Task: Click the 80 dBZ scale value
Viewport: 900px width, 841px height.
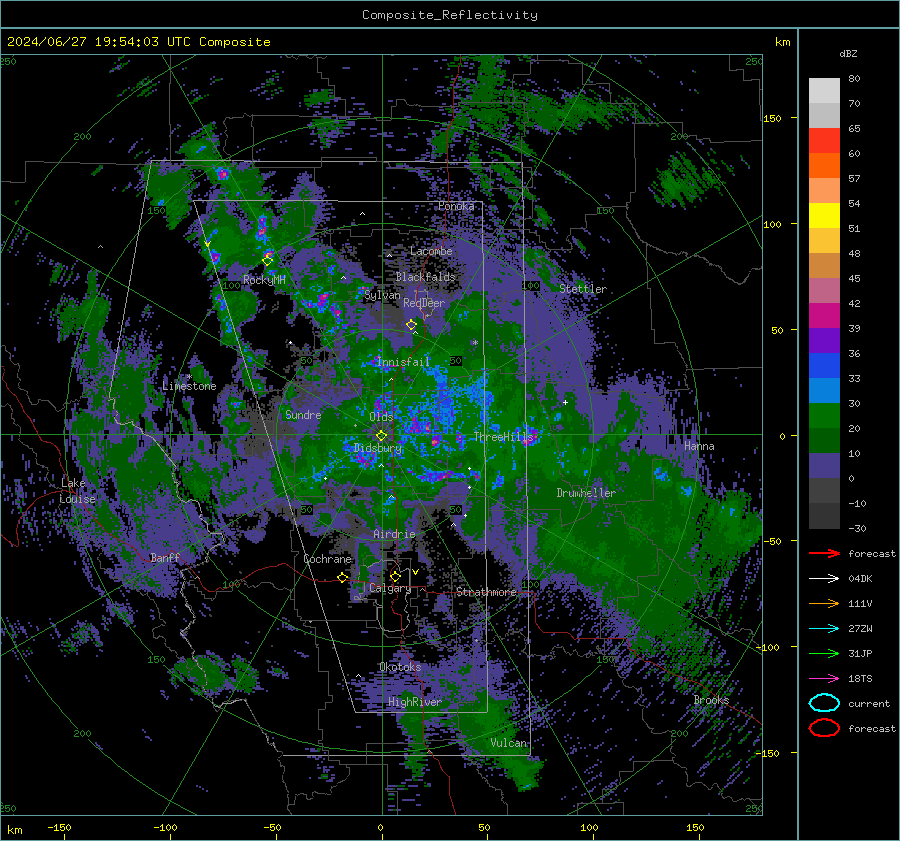Action: pyautogui.click(x=854, y=78)
